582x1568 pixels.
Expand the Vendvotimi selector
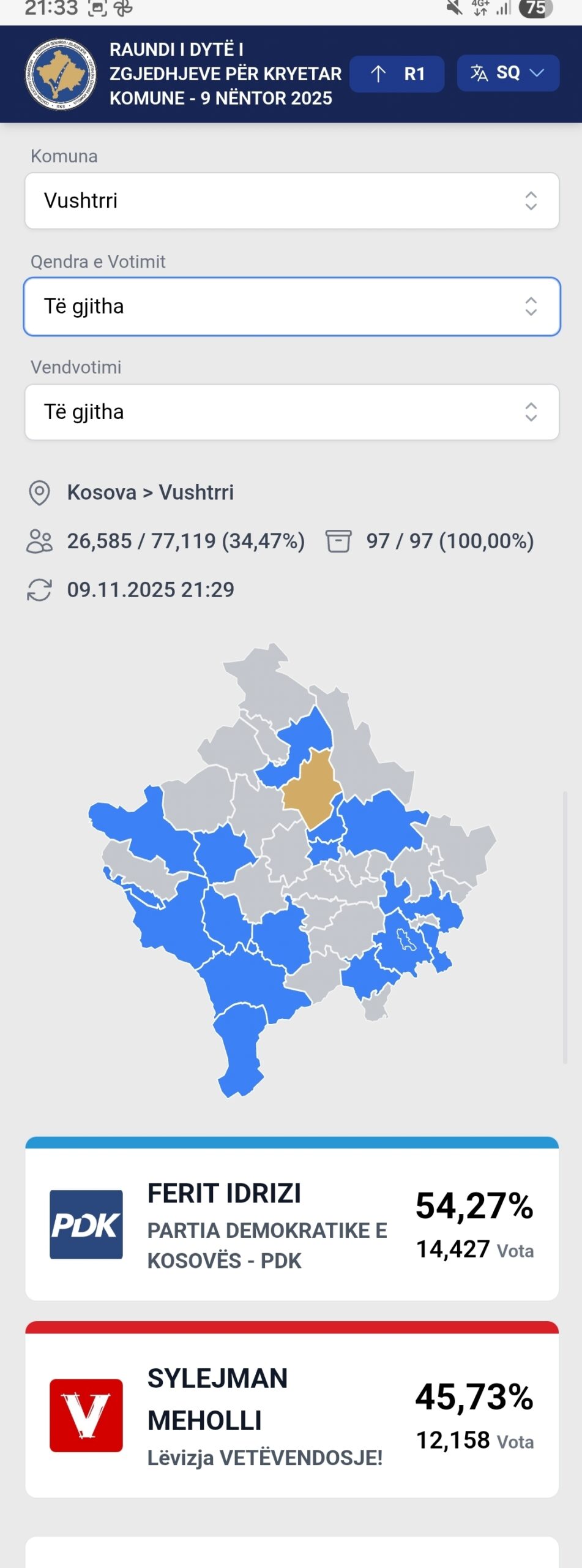pyautogui.click(x=291, y=412)
